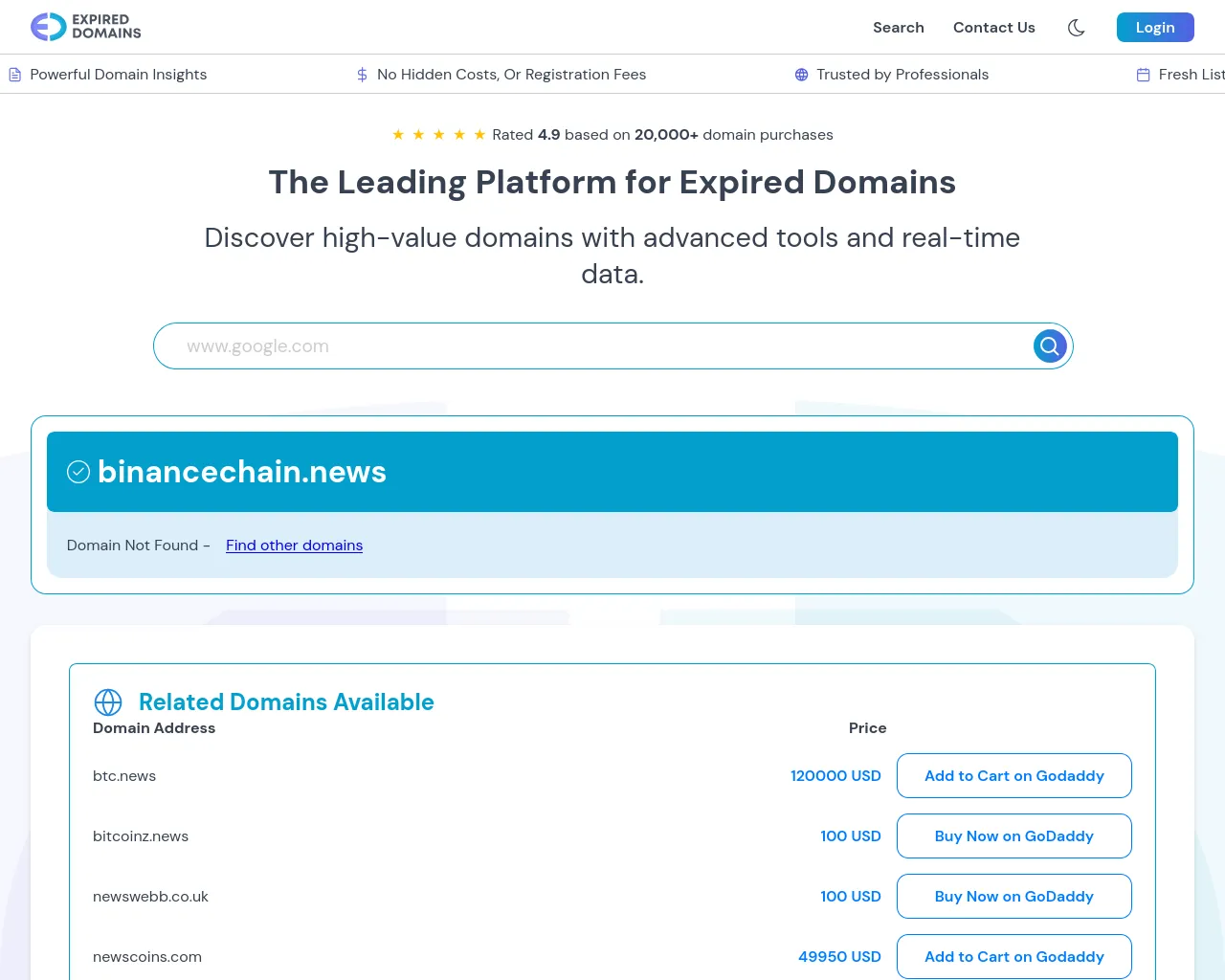Screen dimensions: 1225x980
Task: Click the document icon beside Powerful Domain Insights
Action: pyautogui.click(x=15, y=75)
